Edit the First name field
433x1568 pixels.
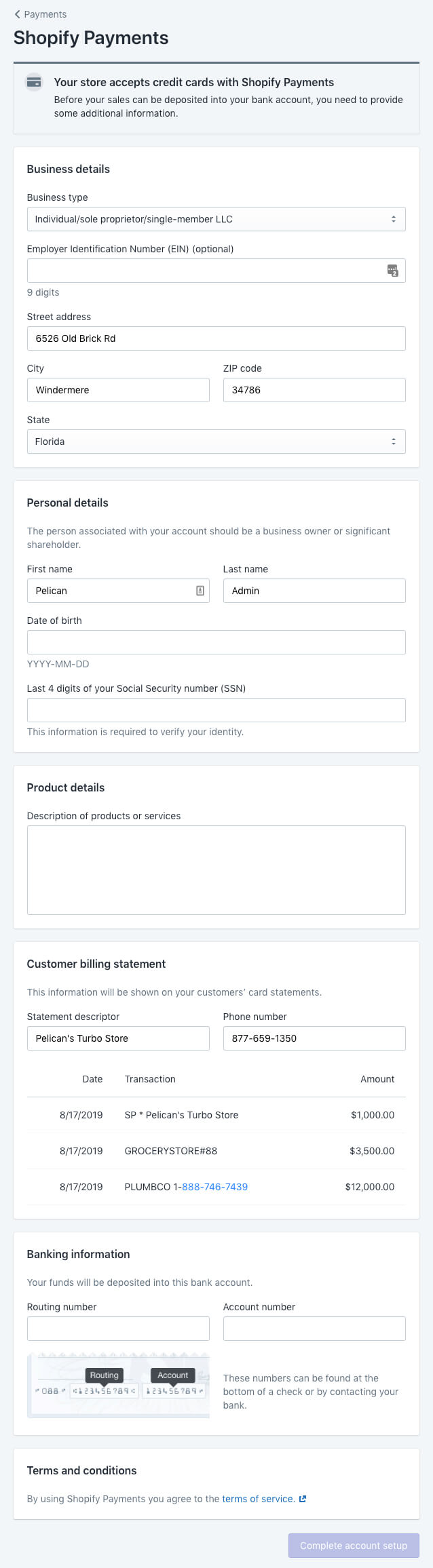(x=118, y=591)
